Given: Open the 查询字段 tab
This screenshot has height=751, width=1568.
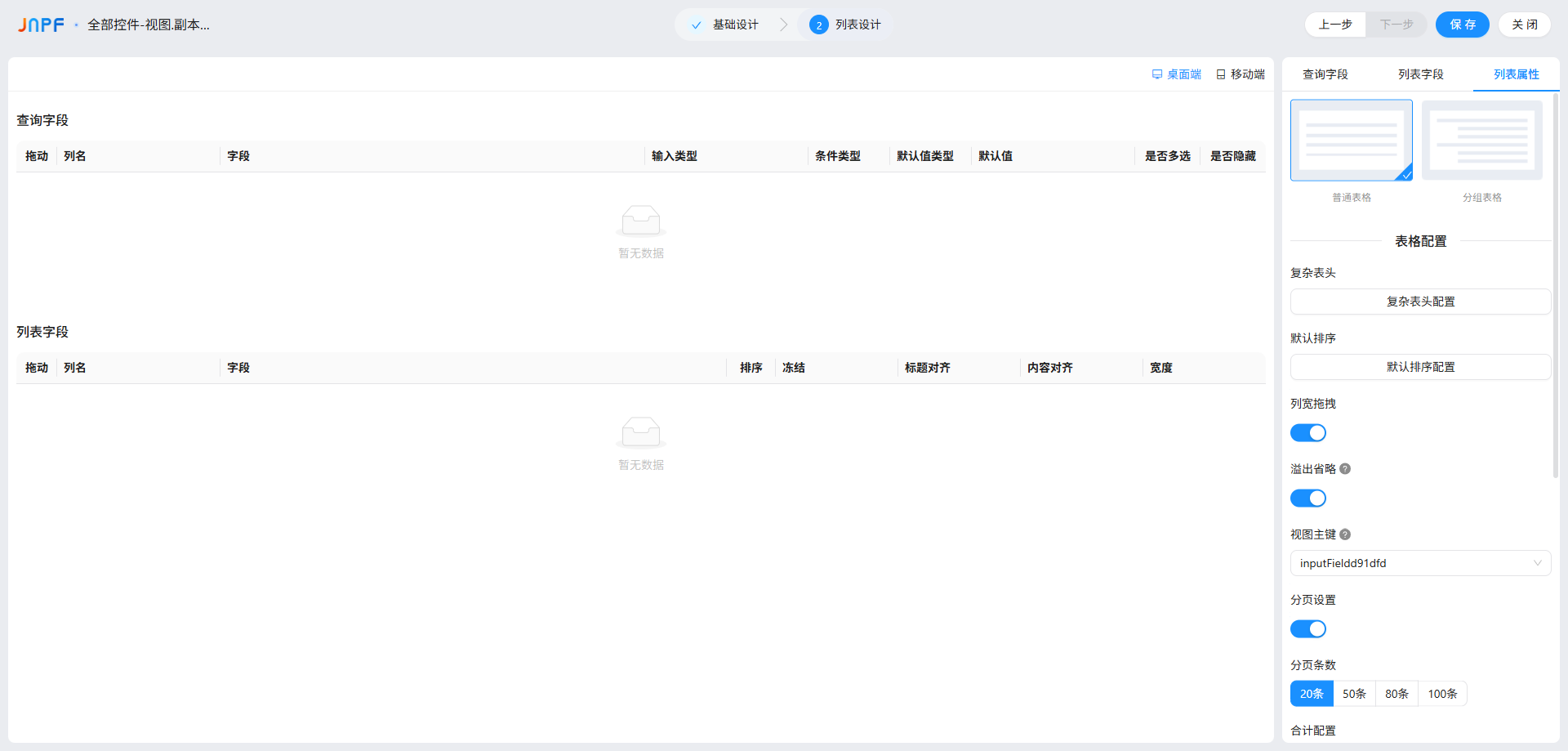Looking at the screenshot, I should [1325, 74].
